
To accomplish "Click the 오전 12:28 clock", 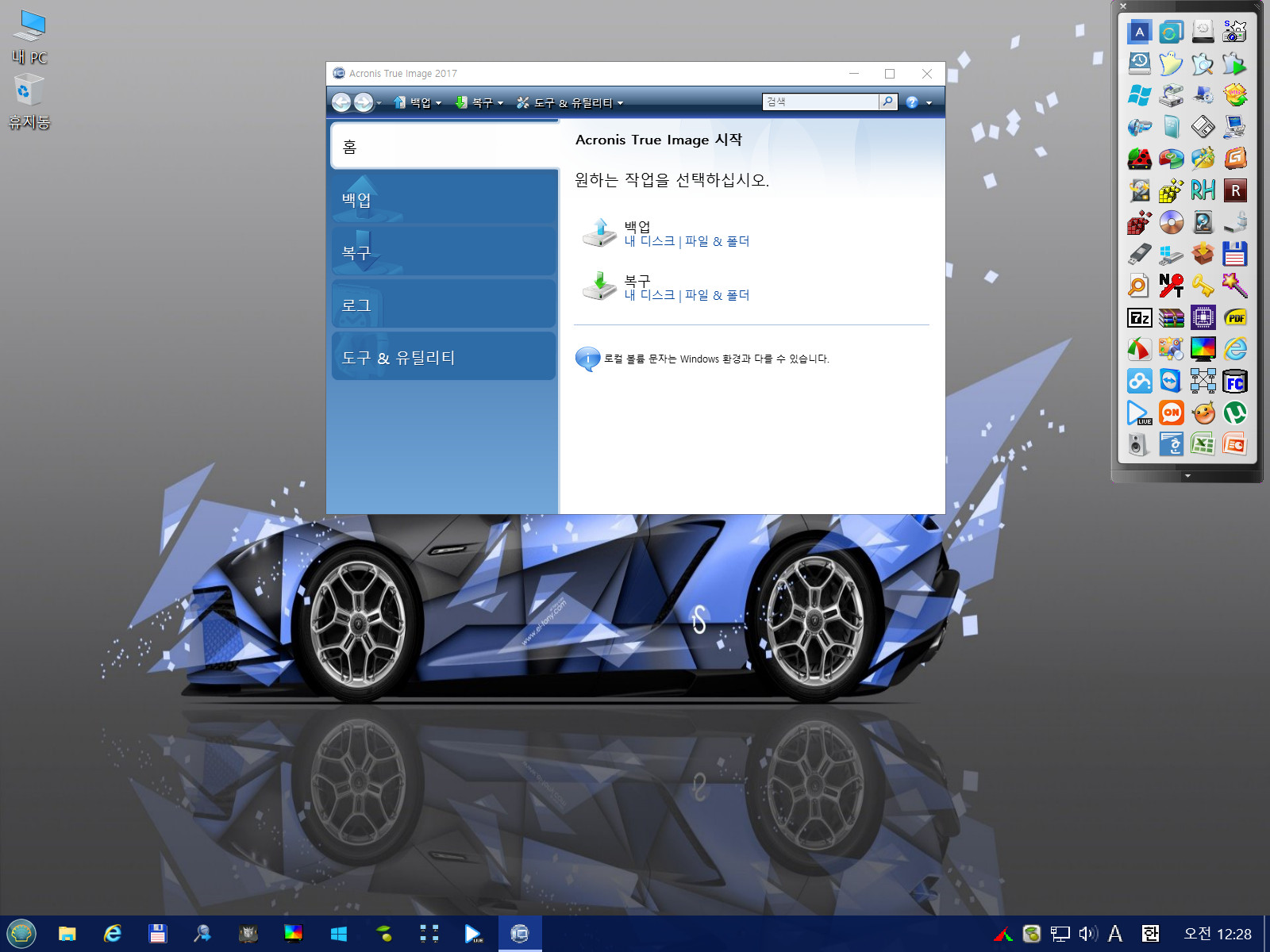I will [x=1217, y=934].
